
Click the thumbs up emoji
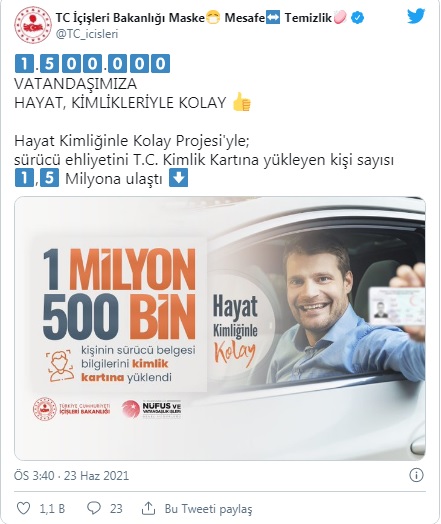[242, 102]
